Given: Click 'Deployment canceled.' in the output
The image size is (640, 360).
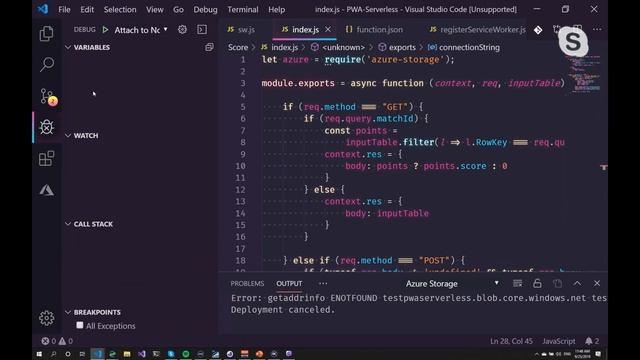Looking at the screenshot, I should click(282, 309).
